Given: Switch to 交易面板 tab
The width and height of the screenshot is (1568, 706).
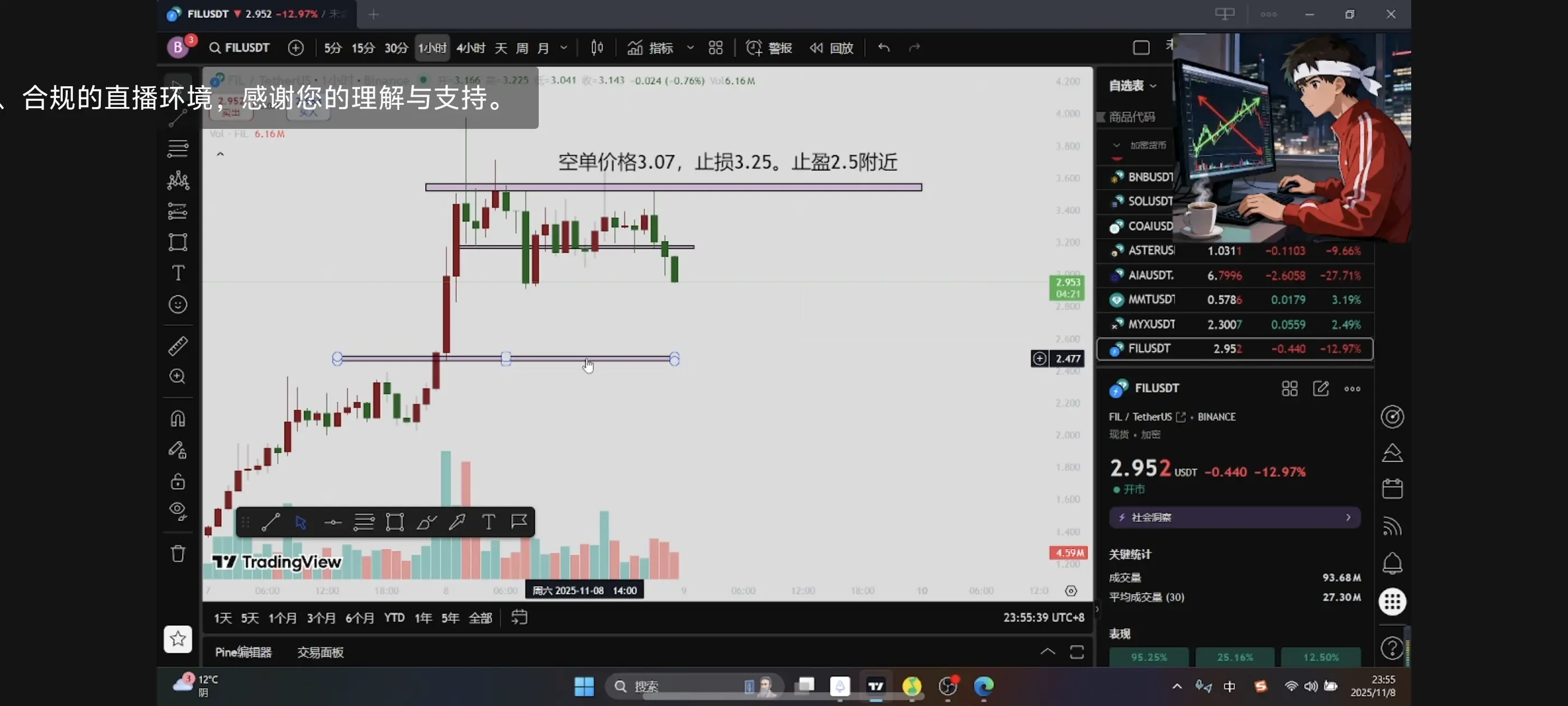Looking at the screenshot, I should 320,652.
